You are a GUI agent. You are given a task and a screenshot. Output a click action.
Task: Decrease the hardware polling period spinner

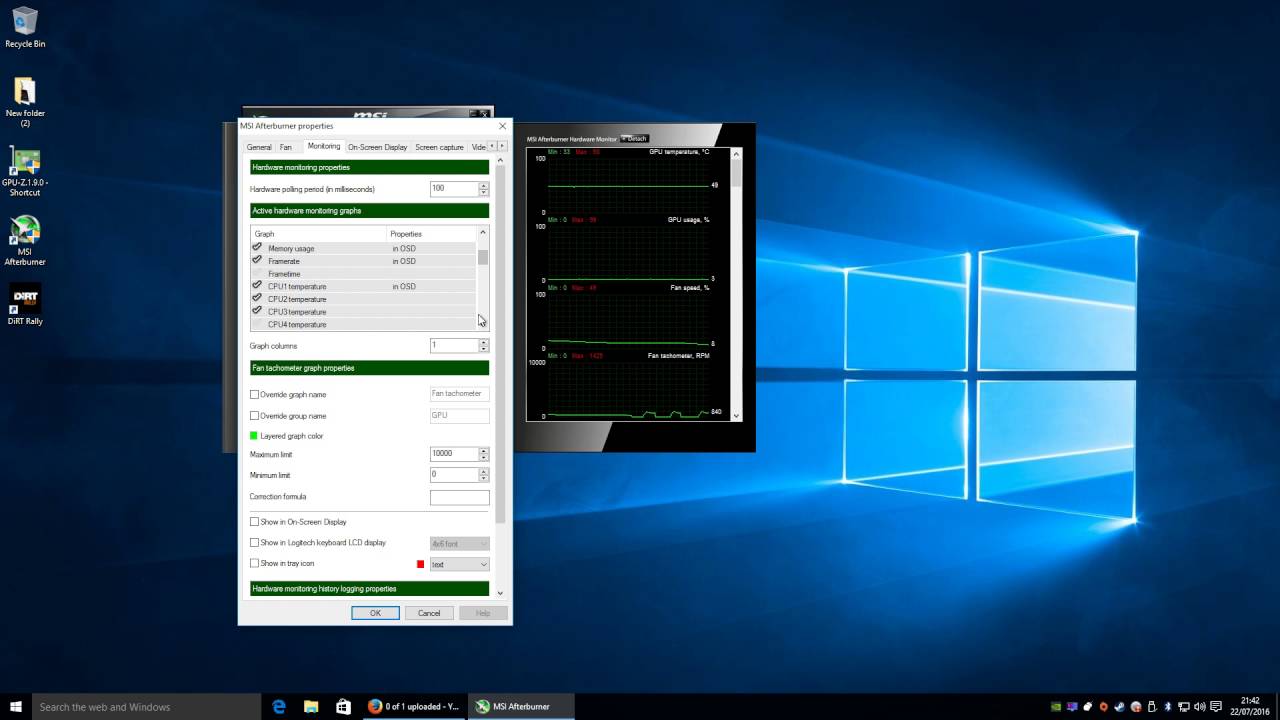(484, 191)
